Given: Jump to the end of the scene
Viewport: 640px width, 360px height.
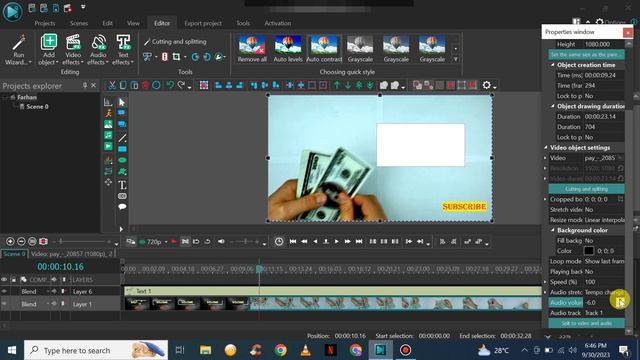Looking at the screenshot, I should coord(359,242).
